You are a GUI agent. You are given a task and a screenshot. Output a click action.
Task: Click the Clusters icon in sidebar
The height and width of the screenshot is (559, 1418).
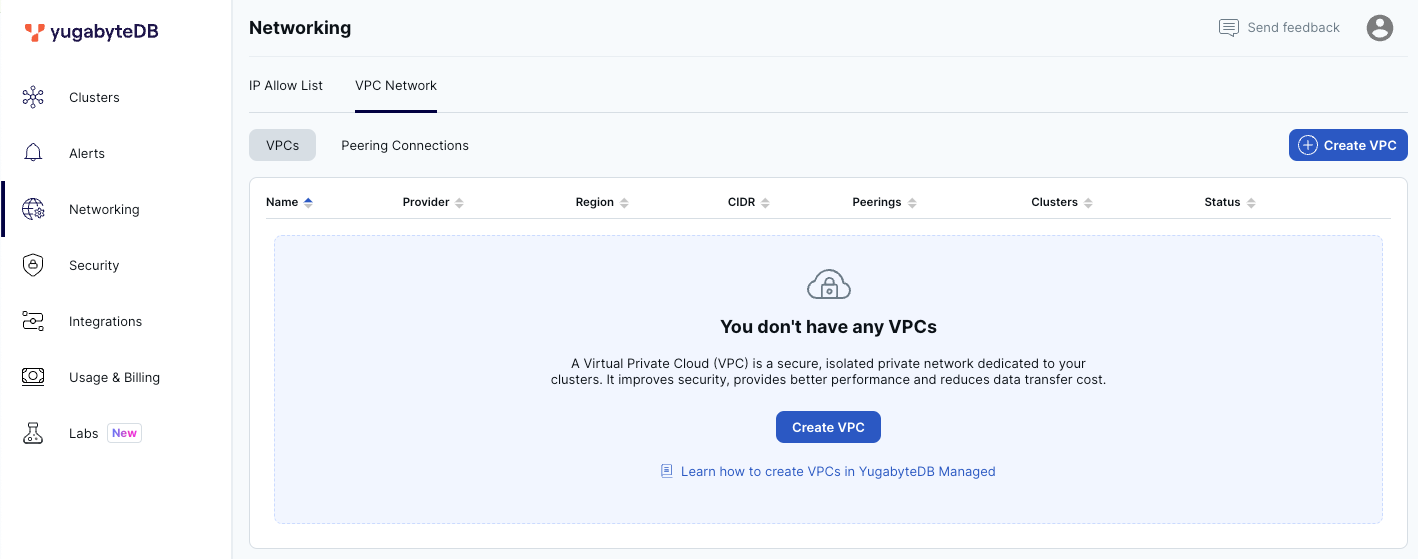point(33,97)
